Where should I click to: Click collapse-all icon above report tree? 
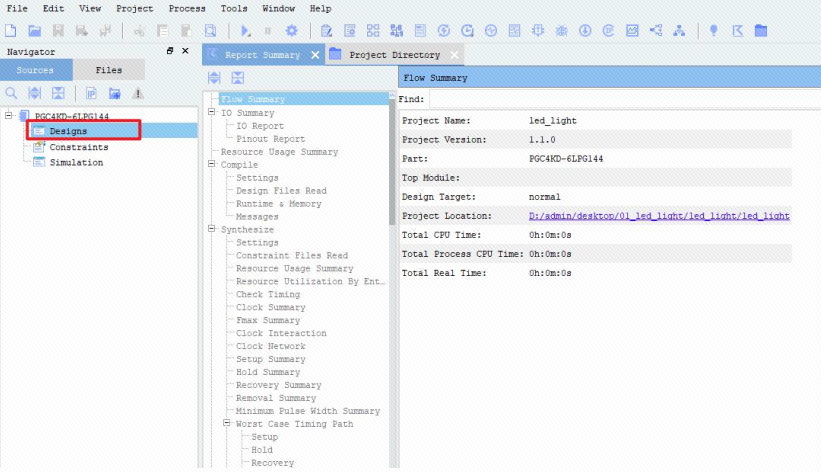pos(238,78)
